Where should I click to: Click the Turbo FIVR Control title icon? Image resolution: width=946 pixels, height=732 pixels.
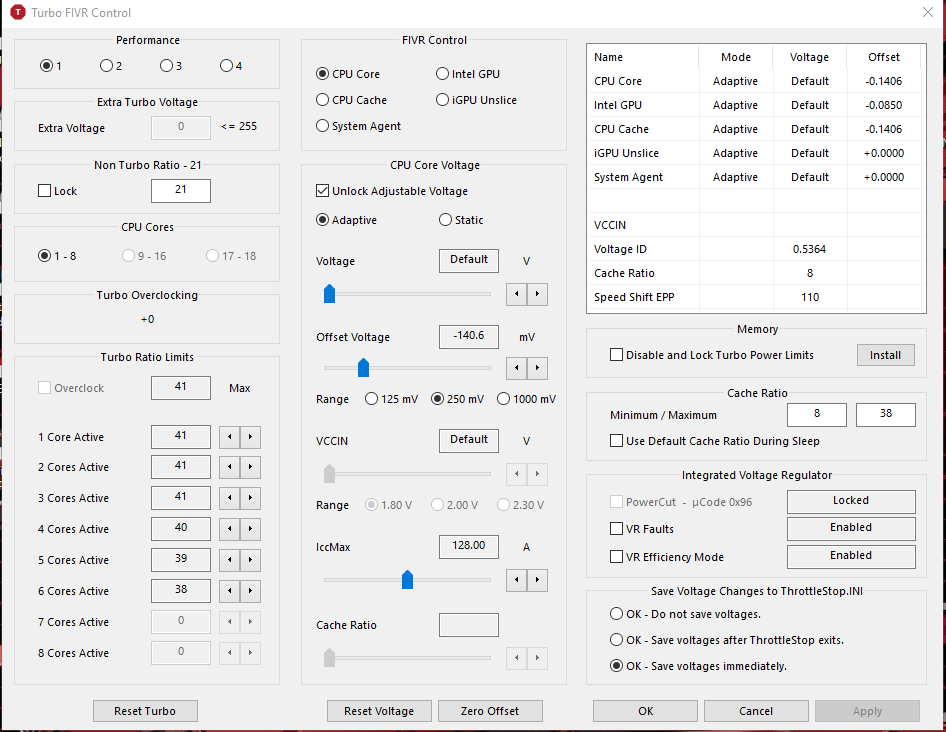pyautogui.click(x=18, y=12)
